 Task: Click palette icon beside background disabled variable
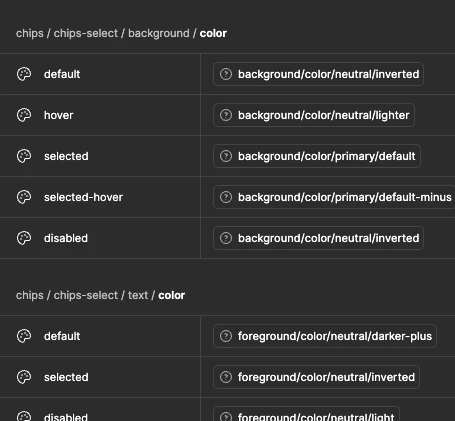coord(24,238)
